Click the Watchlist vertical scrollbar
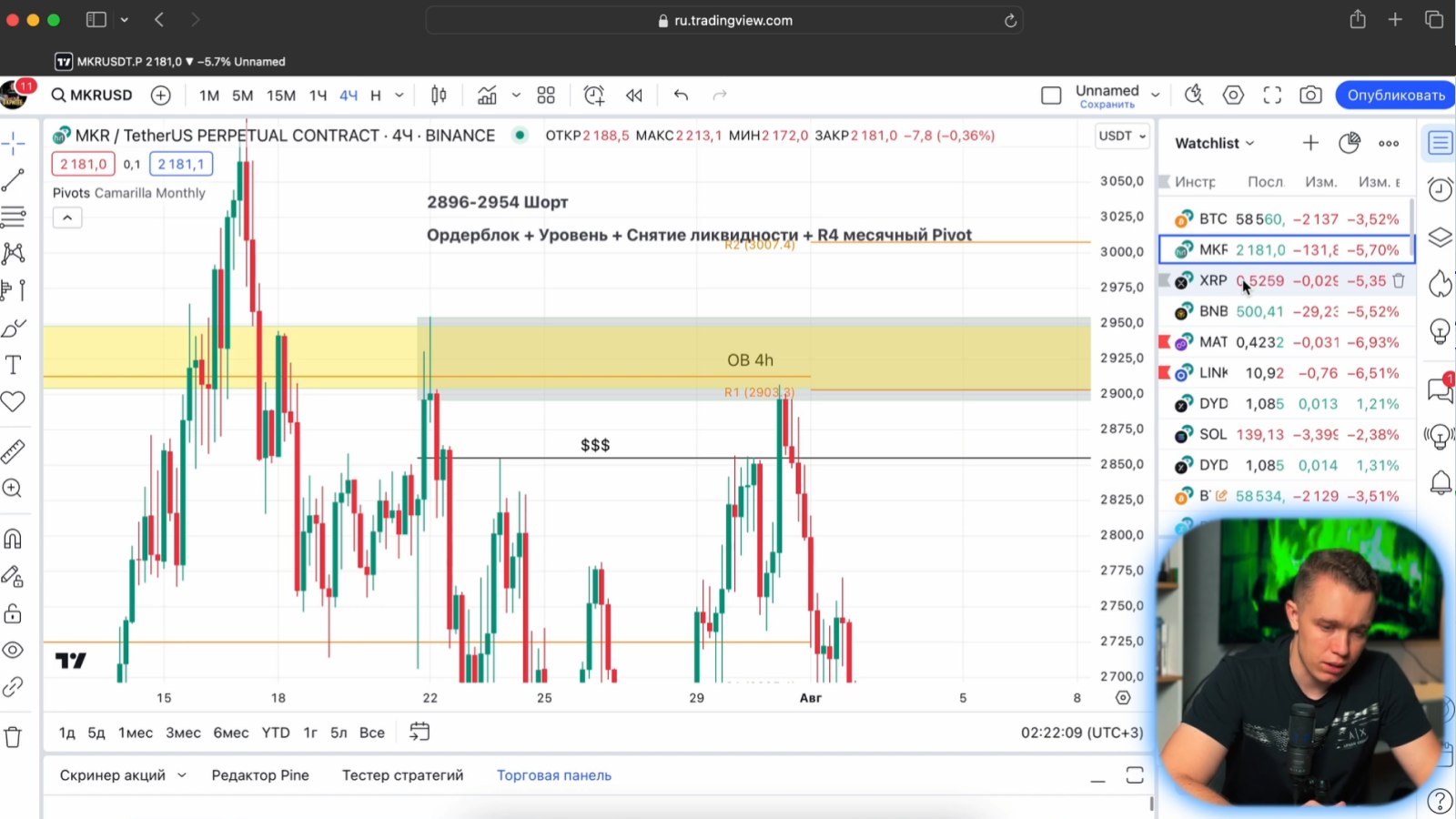Viewport: 1456px width, 819px height. [x=1411, y=227]
